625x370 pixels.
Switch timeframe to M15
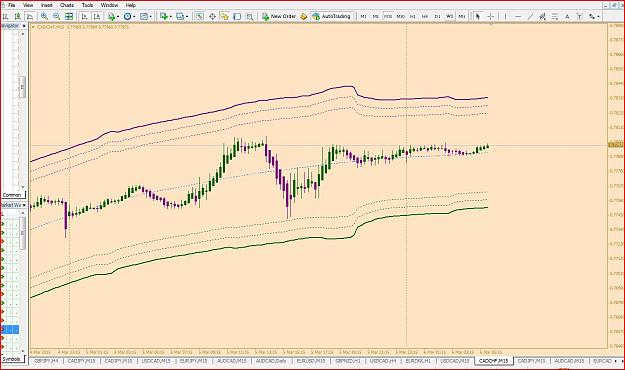click(x=388, y=16)
